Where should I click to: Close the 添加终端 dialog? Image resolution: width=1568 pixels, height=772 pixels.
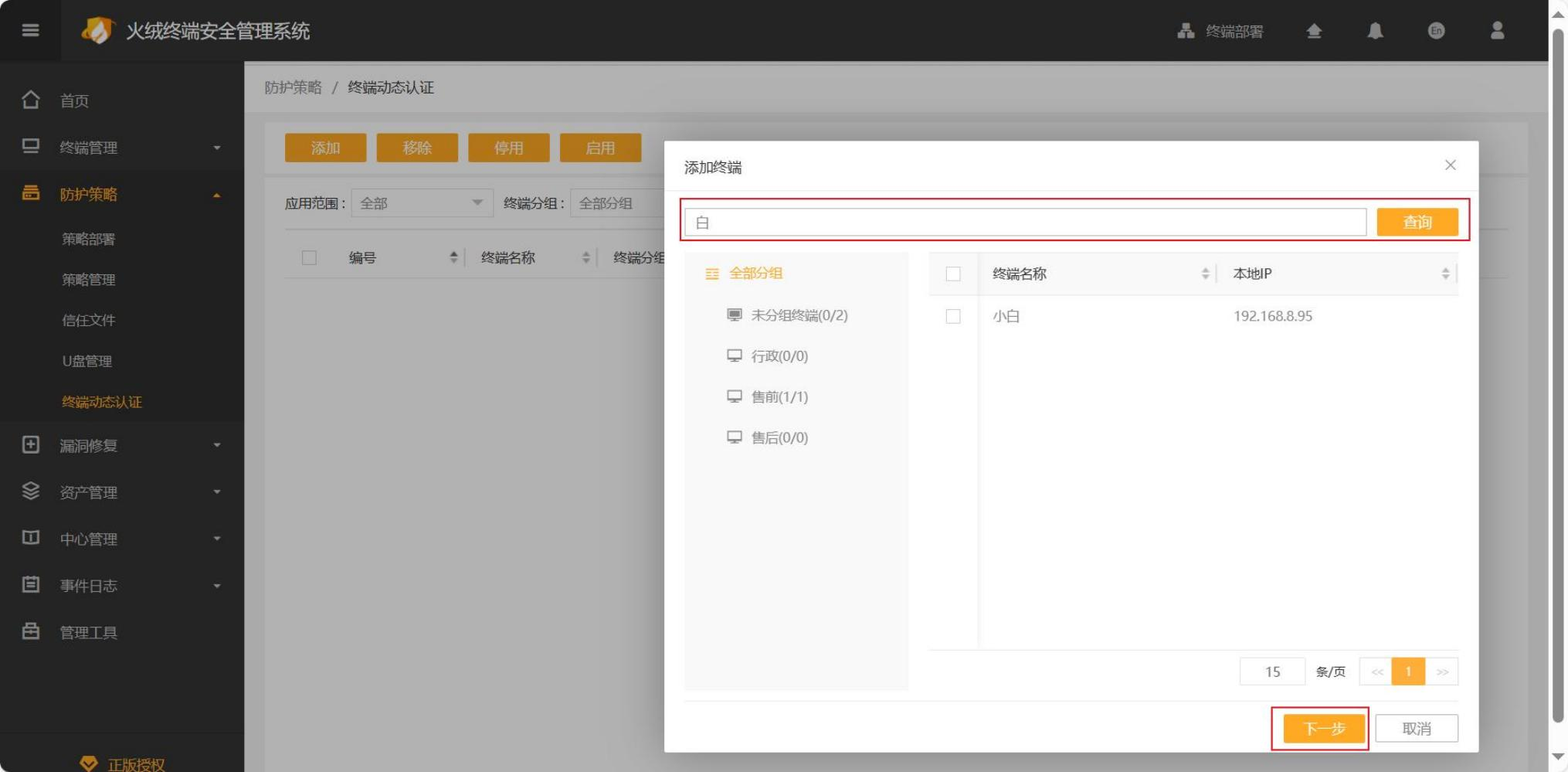(1450, 165)
